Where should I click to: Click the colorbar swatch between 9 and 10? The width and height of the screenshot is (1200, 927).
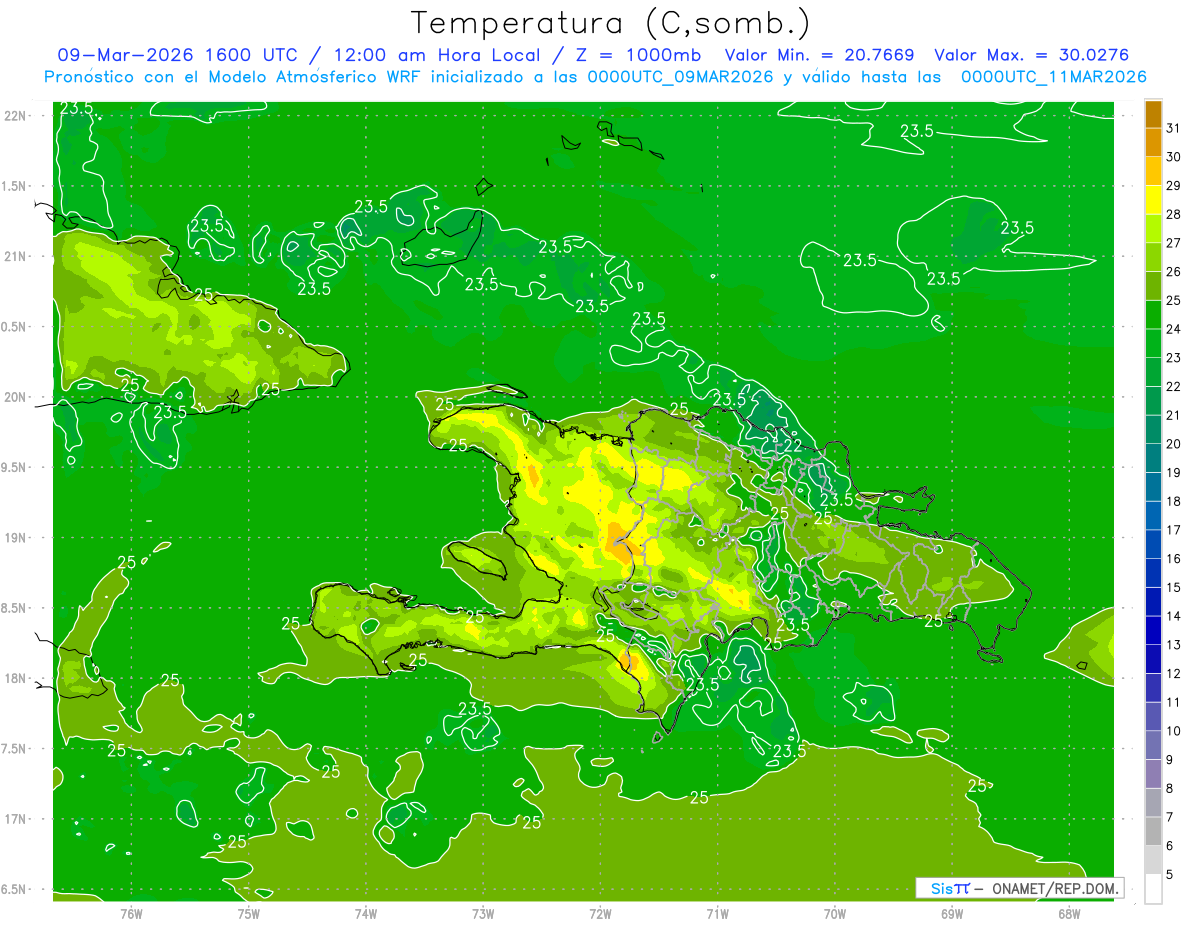click(x=1153, y=745)
